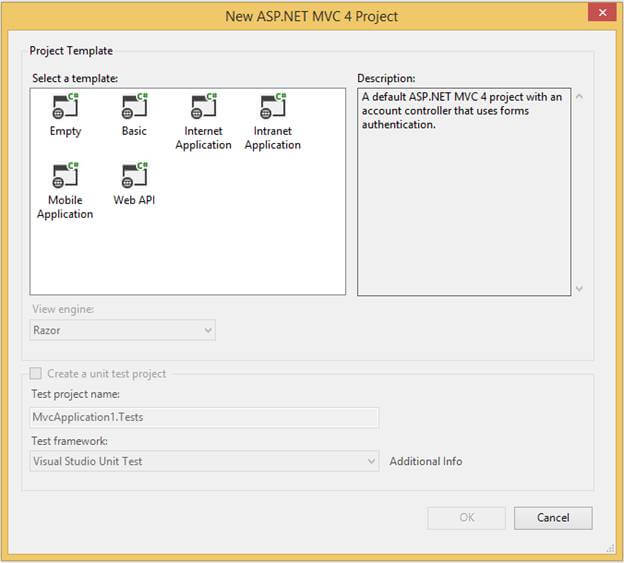Choose the Basic template icon

(x=135, y=106)
